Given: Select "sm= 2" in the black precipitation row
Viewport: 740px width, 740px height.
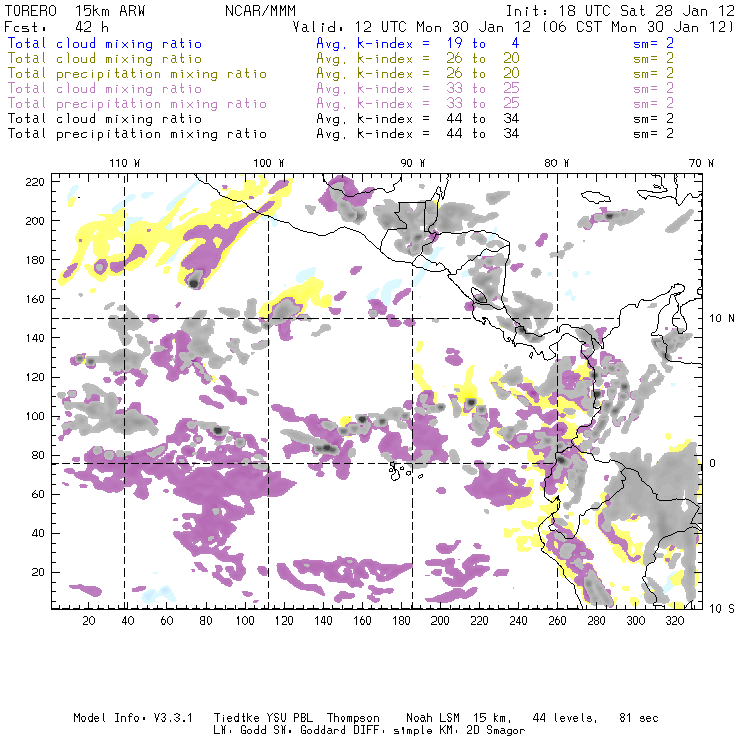Looking at the screenshot, I should coord(654,134).
